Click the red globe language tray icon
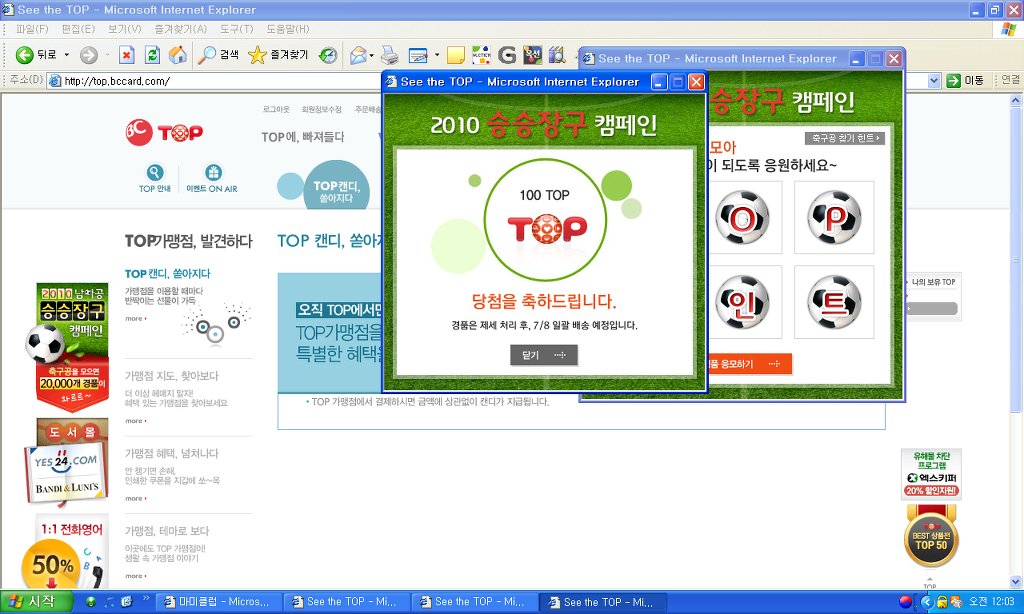The height and width of the screenshot is (614, 1024). pyautogui.click(x=906, y=602)
